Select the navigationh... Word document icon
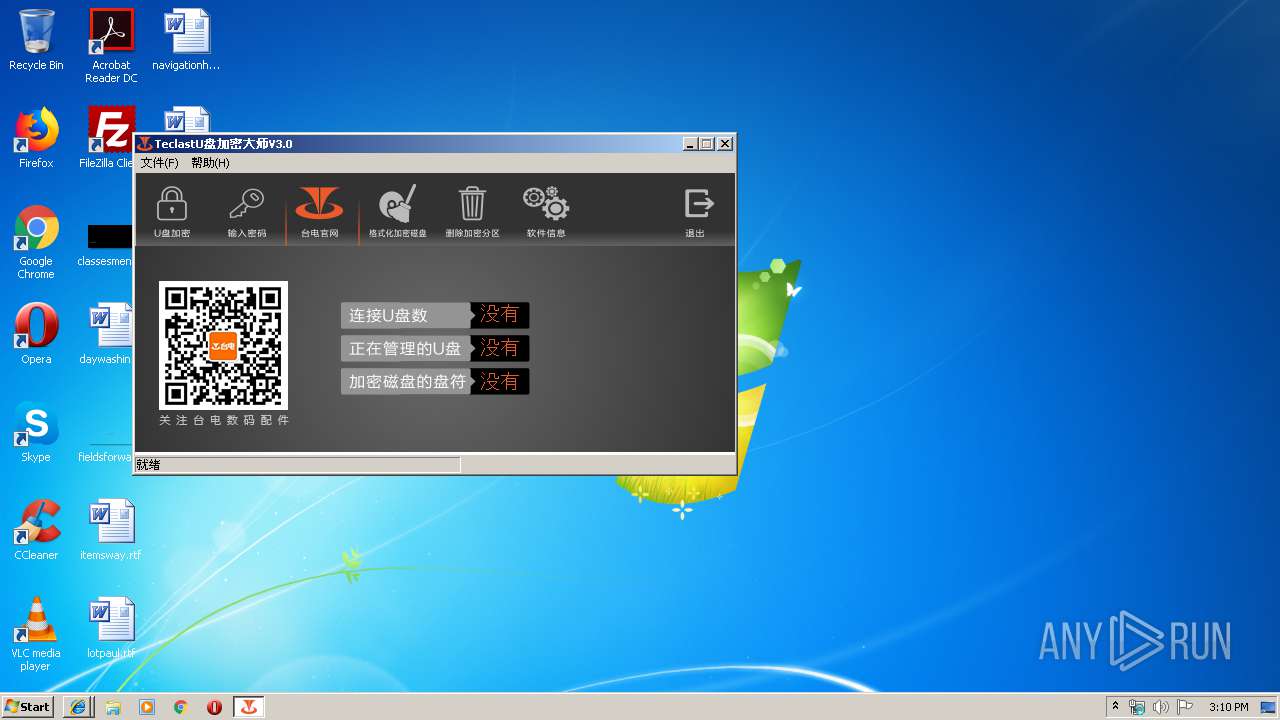Image resolution: width=1280 pixels, height=720 pixels. [x=186, y=40]
